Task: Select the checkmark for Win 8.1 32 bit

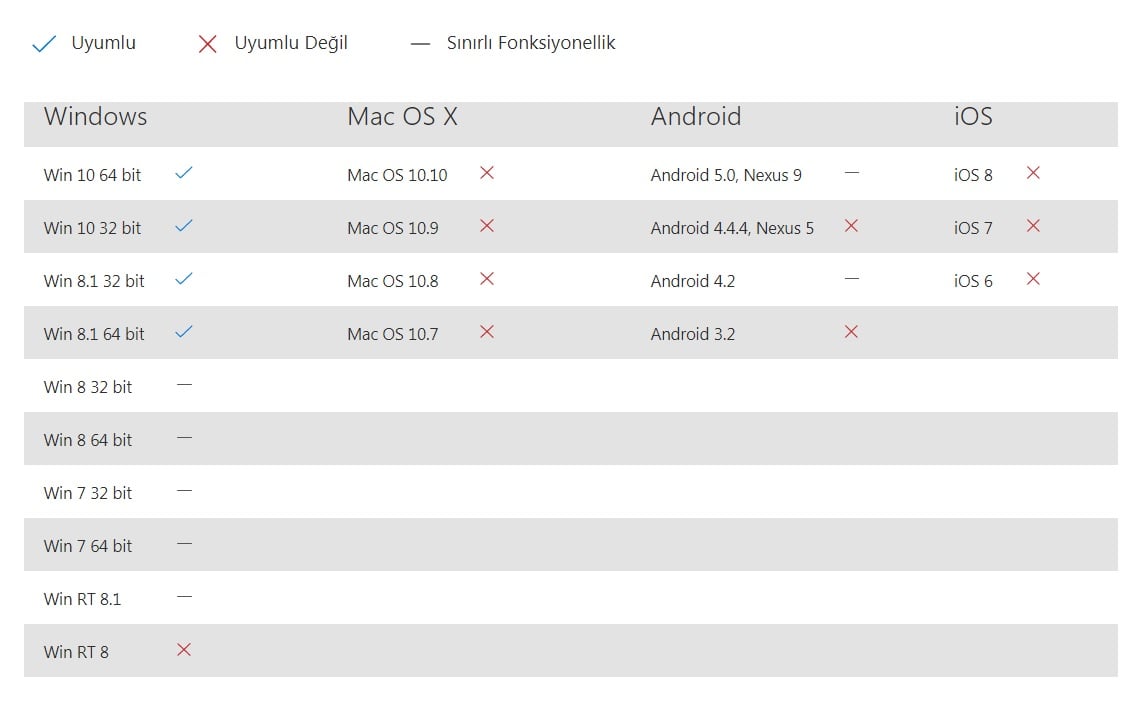Action: pyautogui.click(x=184, y=279)
